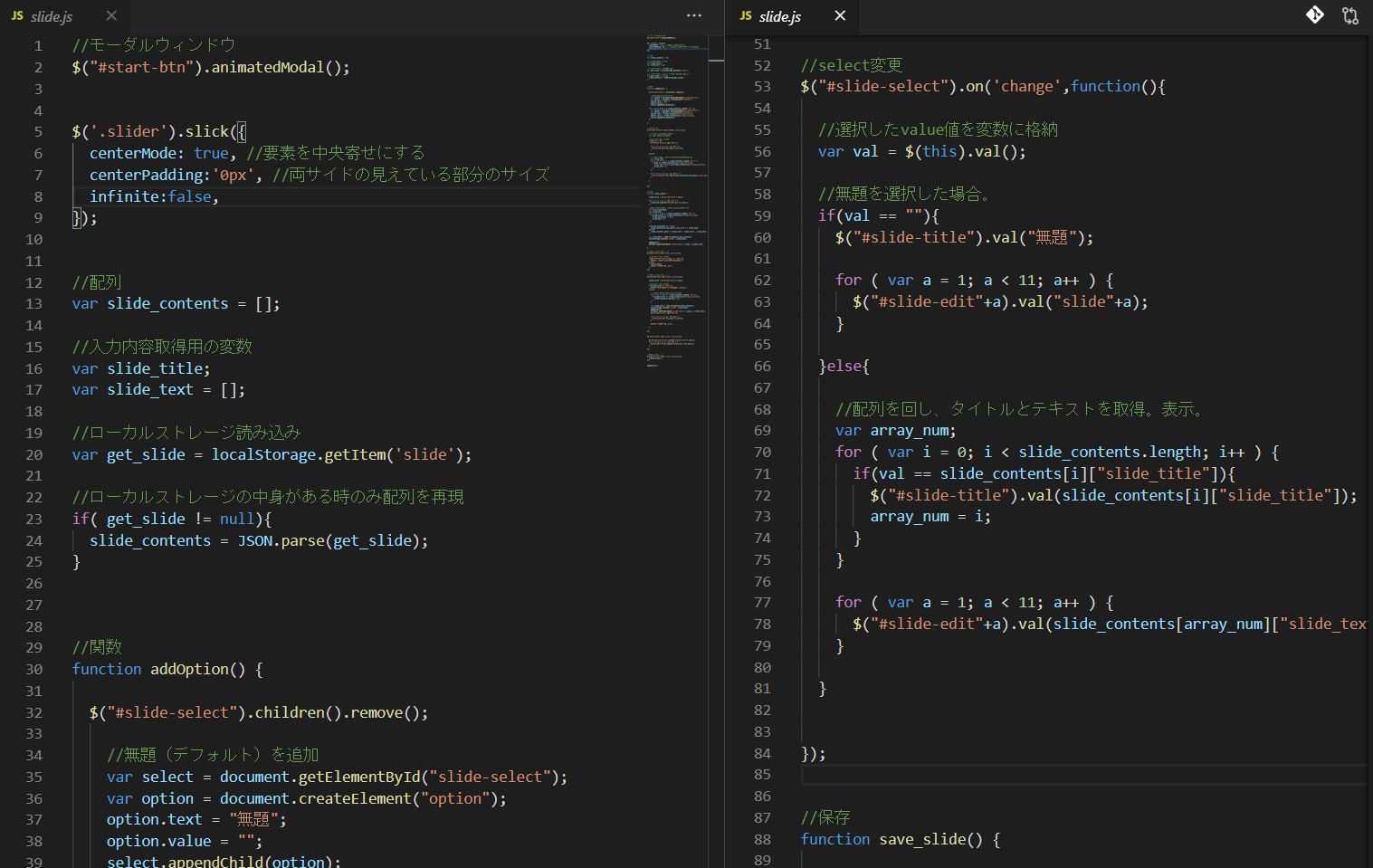Click the true value of centerMode
Viewport: 1373px width, 868px height.
[x=211, y=154]
